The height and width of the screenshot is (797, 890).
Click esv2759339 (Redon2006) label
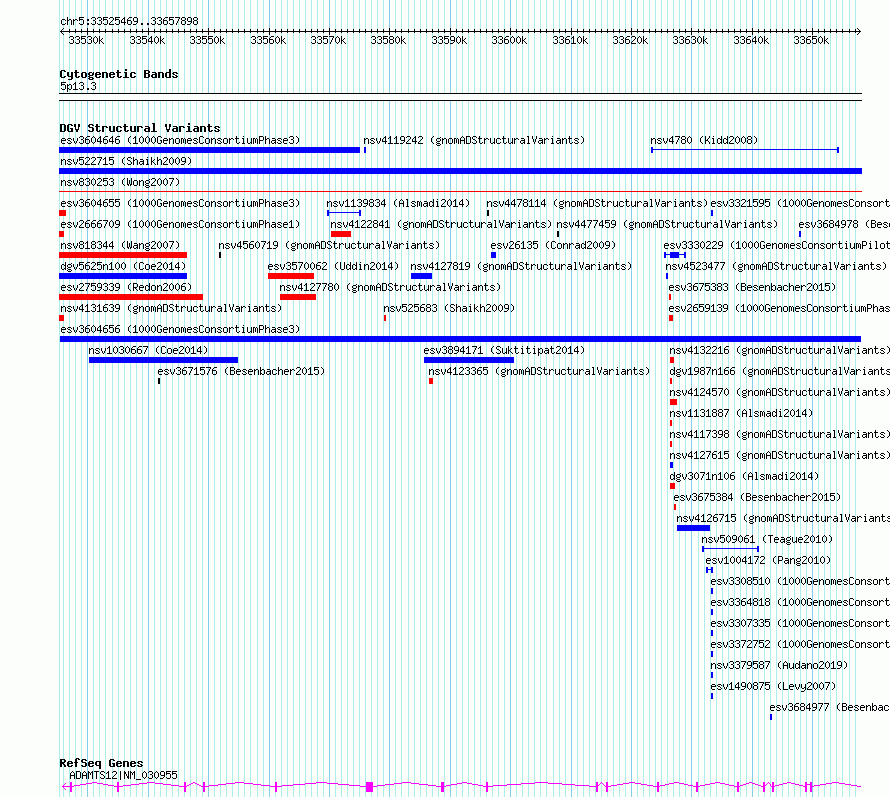pos(126,287)
